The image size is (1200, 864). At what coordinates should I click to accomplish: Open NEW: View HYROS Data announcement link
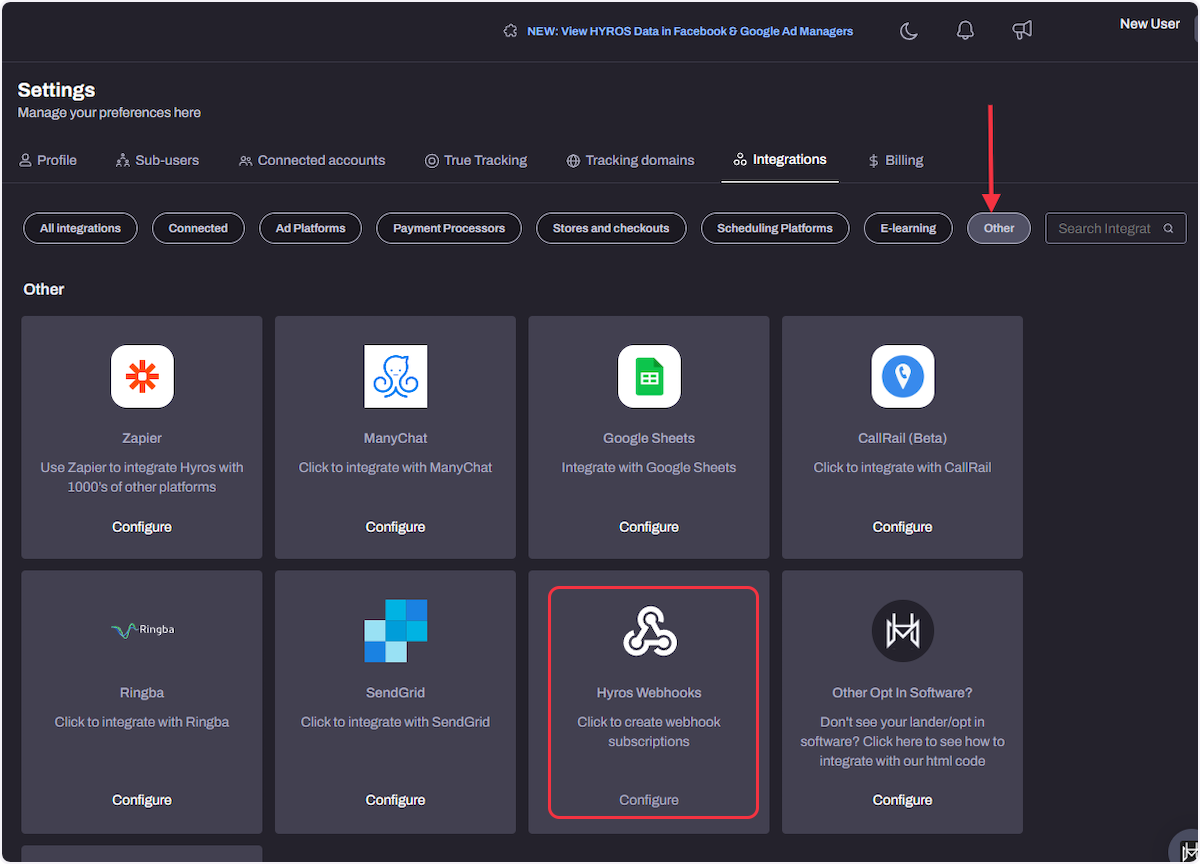pyautogui.click(x=690, y=31)
